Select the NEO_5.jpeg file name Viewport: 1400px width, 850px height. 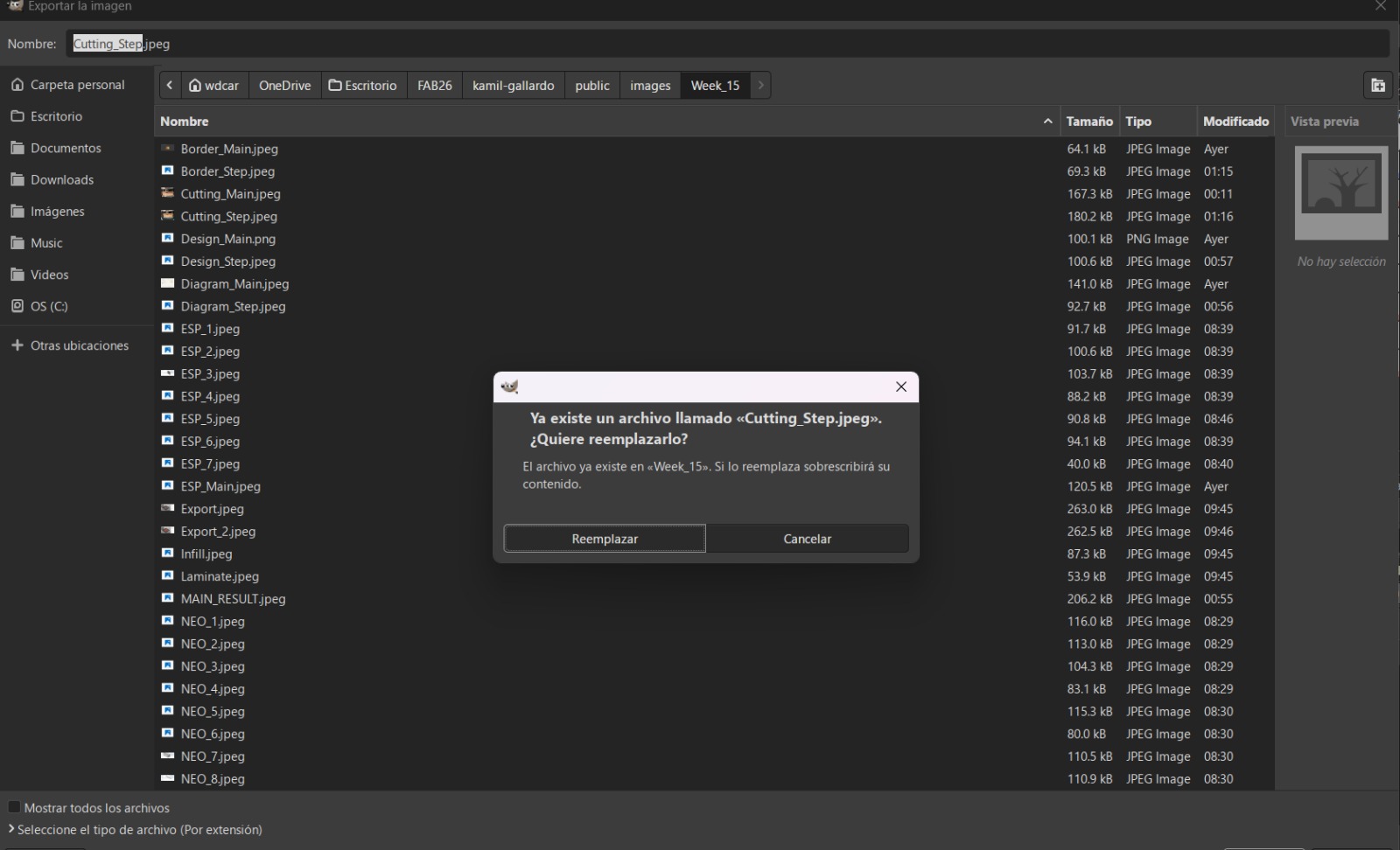coord(213,711)
